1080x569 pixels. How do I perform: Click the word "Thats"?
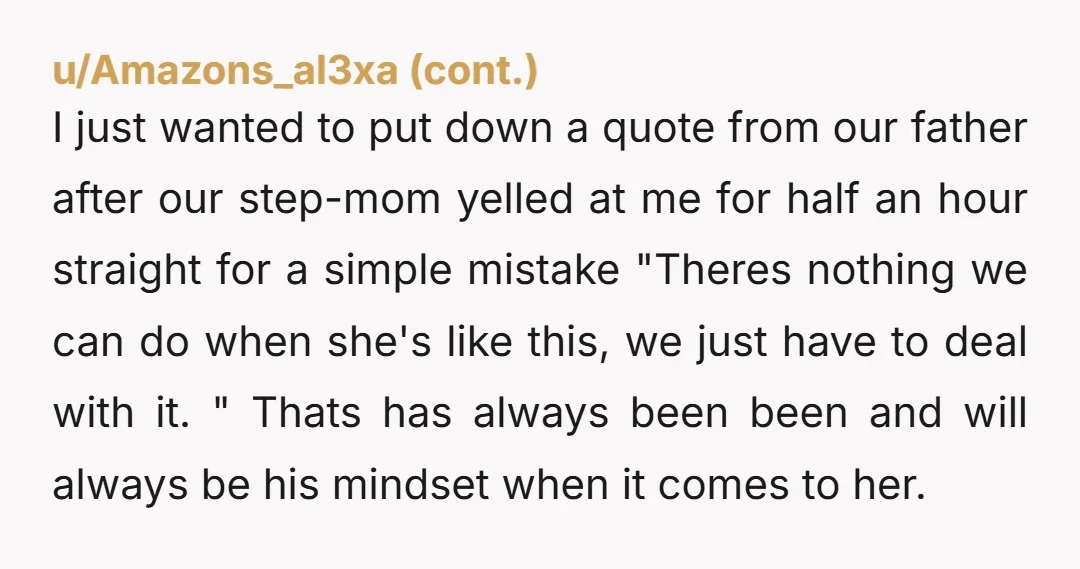(307, 413)
